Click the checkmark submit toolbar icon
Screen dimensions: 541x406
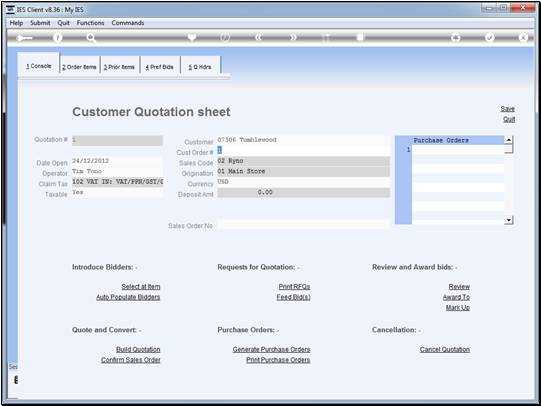[490, 37]
